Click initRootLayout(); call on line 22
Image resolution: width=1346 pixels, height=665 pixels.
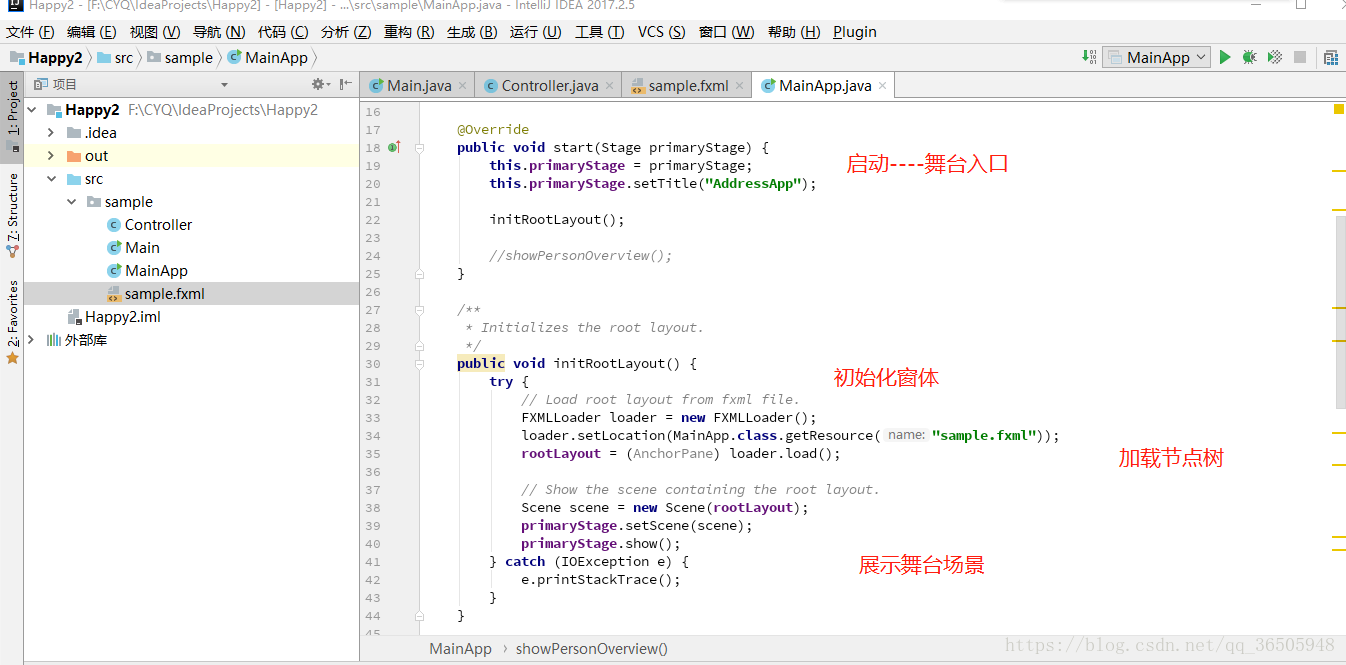(557, 219)
